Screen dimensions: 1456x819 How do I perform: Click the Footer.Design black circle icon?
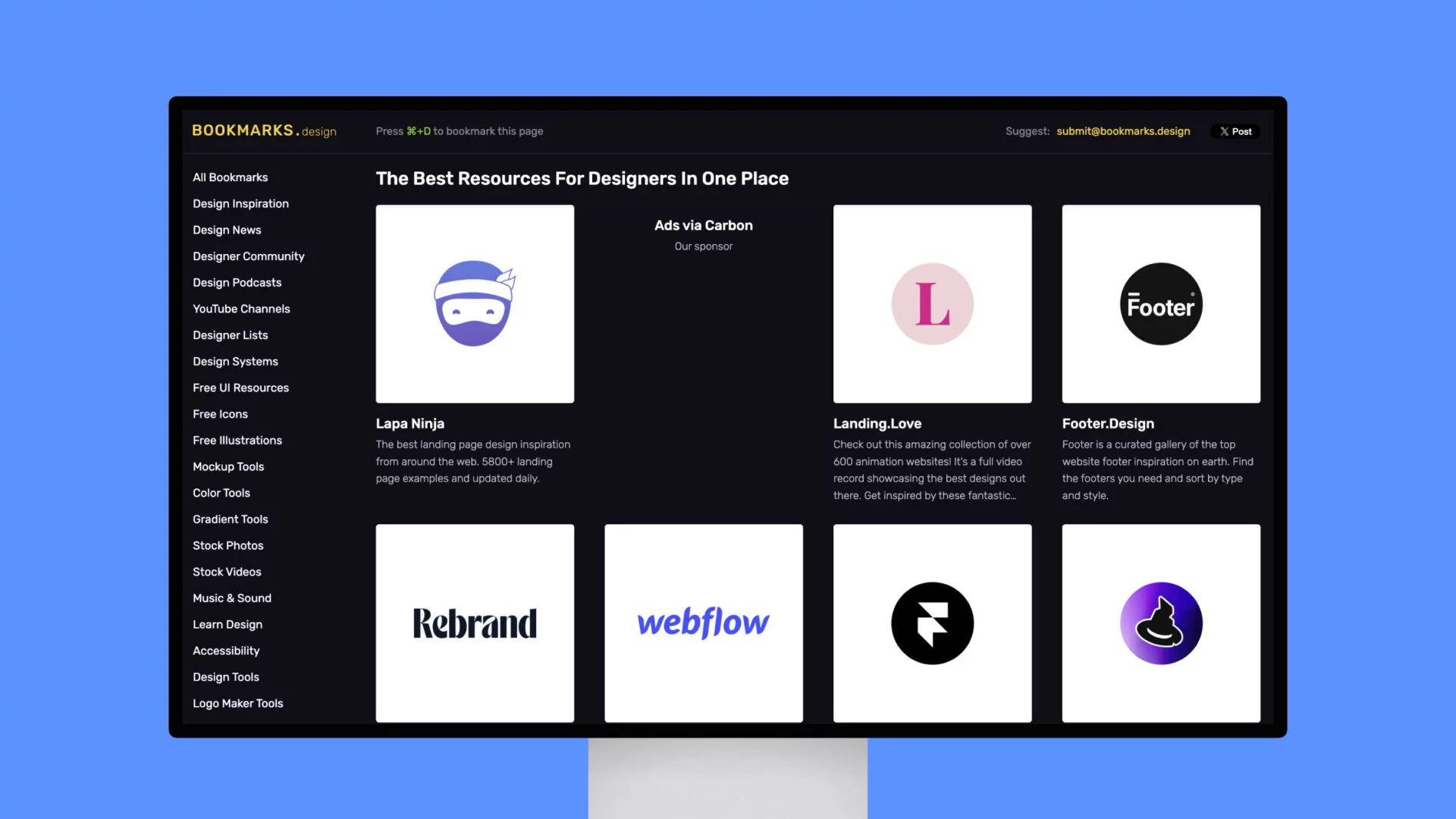[1161, 304]
